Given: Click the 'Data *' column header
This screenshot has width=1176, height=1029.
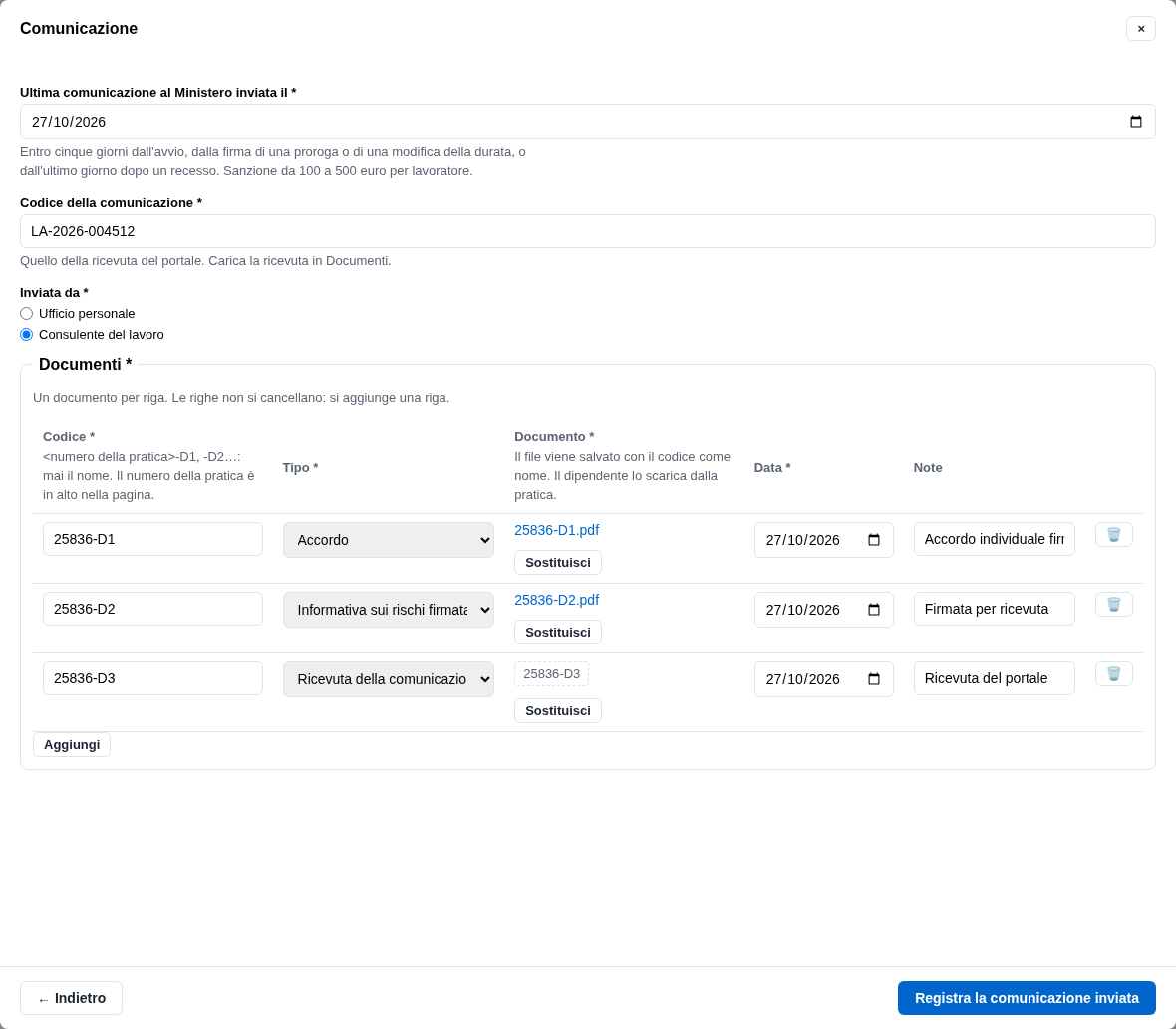Looking at the screenshot, I should point(772,467).
